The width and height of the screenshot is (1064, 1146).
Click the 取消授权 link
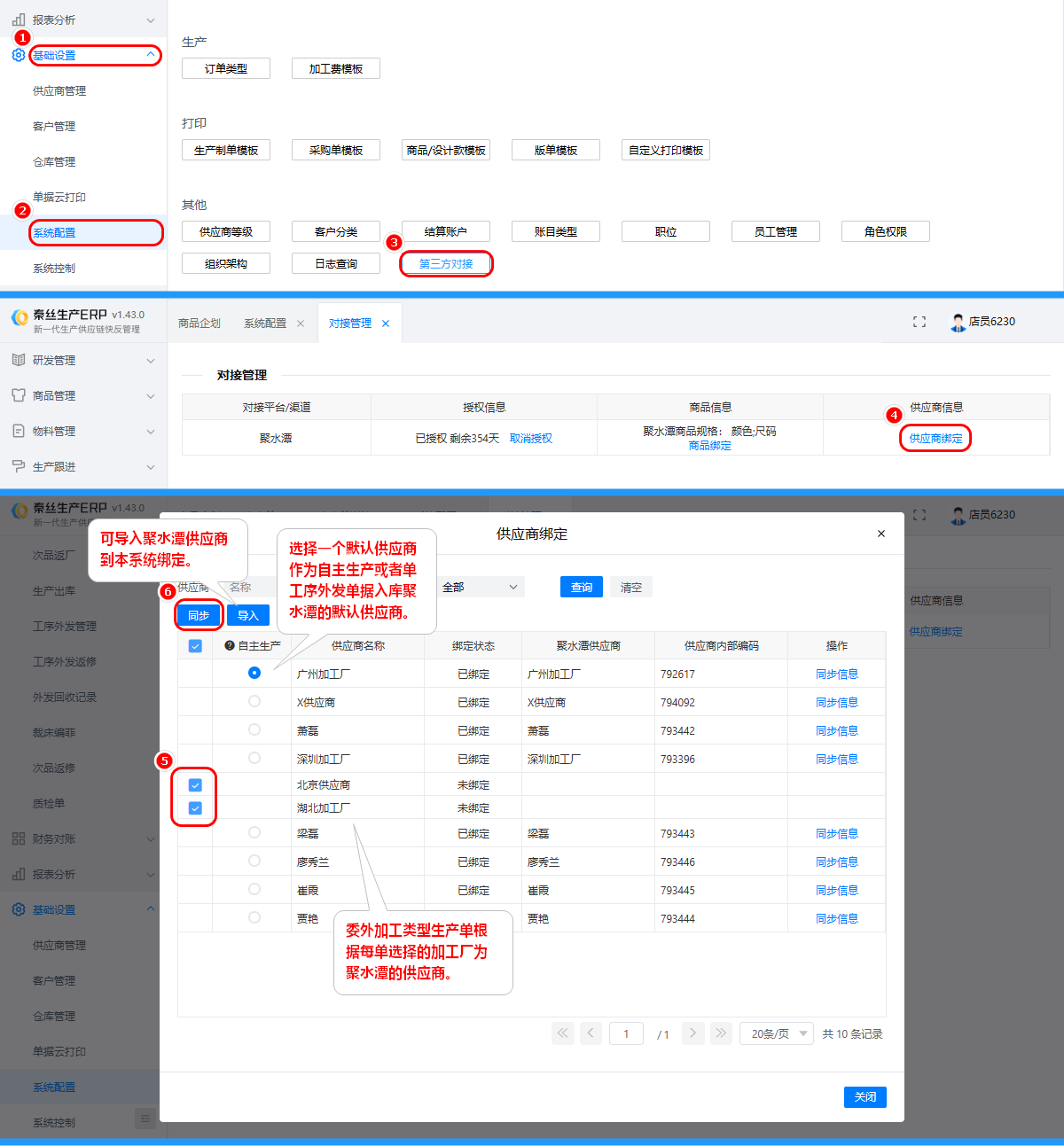[531, 439]
